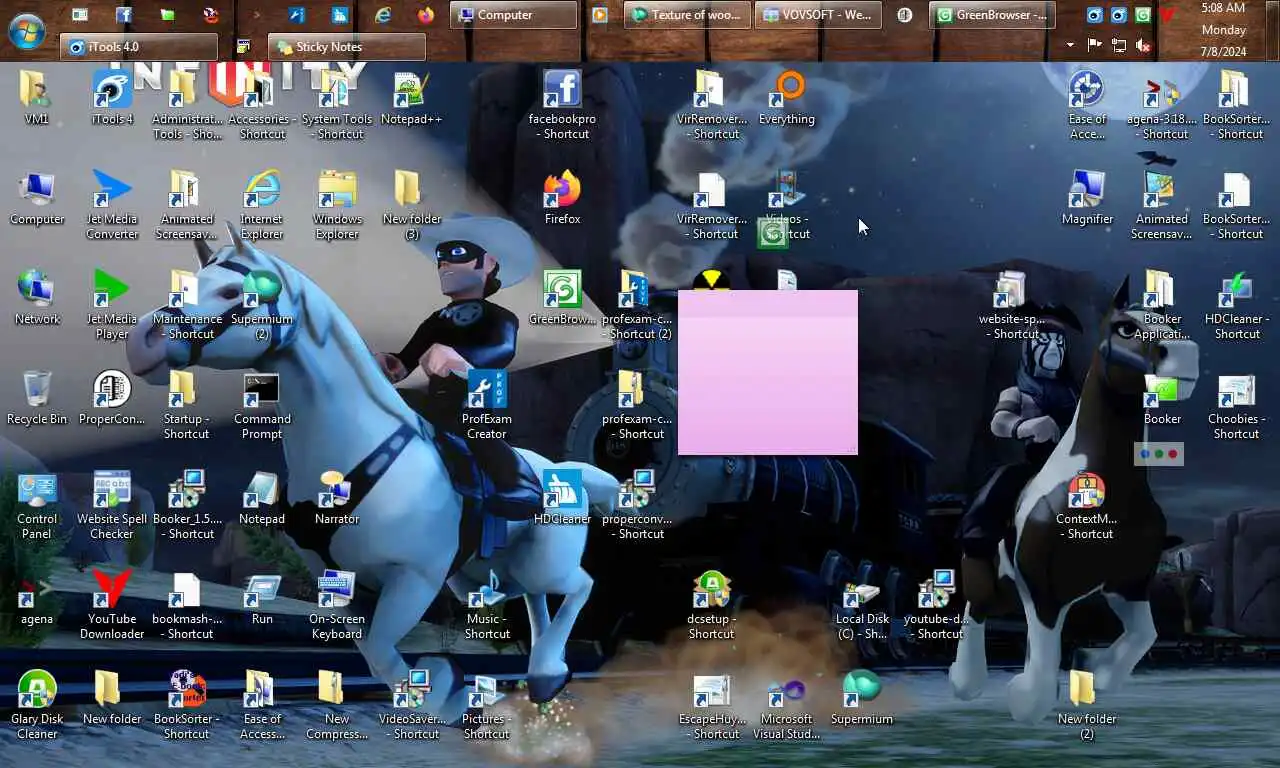Unmute the tray volume icon
The image size is (1280, 768).
click(1144, 46)
